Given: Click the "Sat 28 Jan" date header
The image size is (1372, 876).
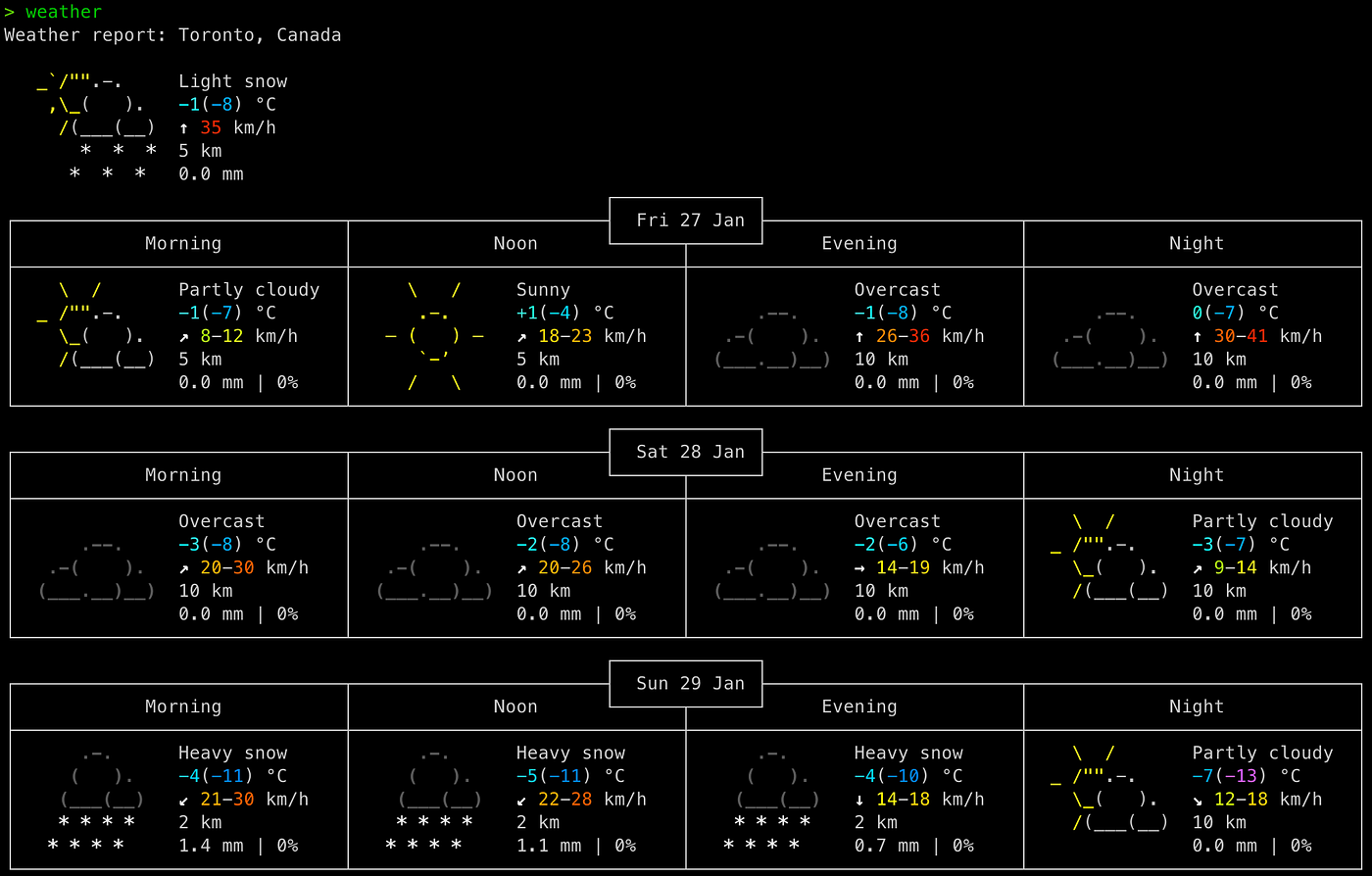Looking at the screenshot, I should point(690,452).
